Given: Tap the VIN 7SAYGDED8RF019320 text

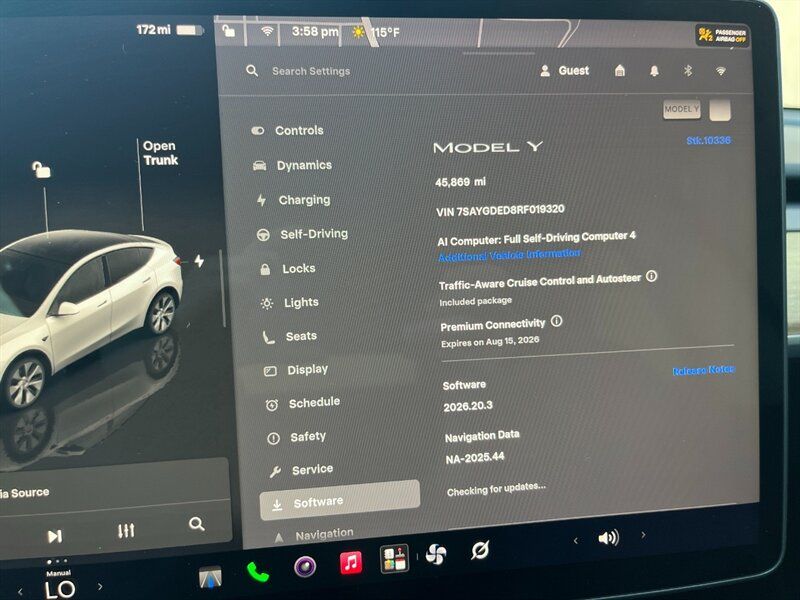Looking at the screenshot, I should point(500,210).
